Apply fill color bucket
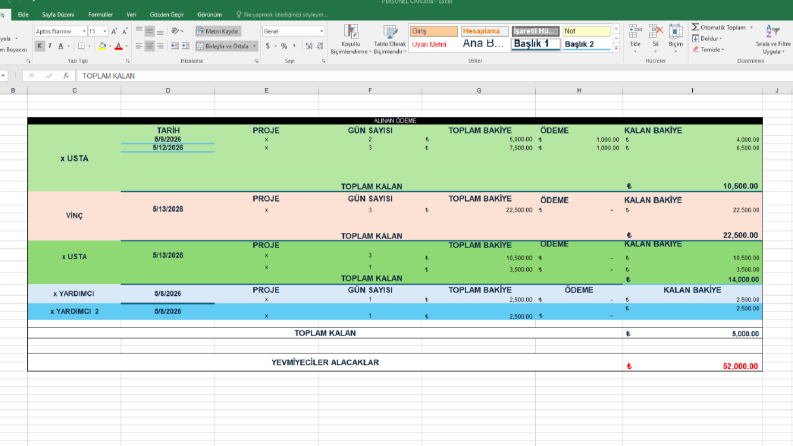The image size is (793, 446). coord(102,46)
